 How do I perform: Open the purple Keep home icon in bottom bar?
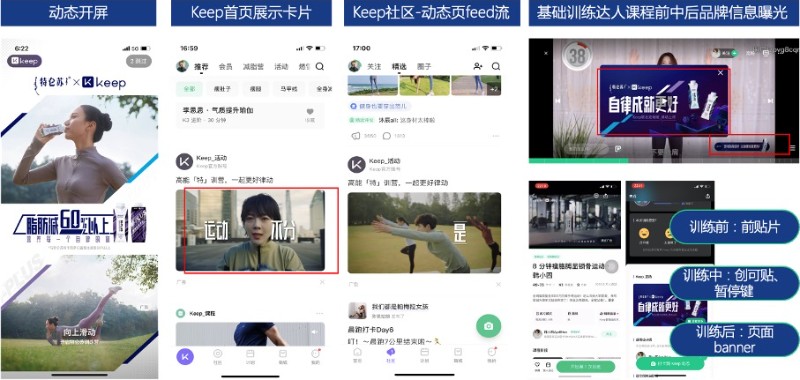[185, 356]
